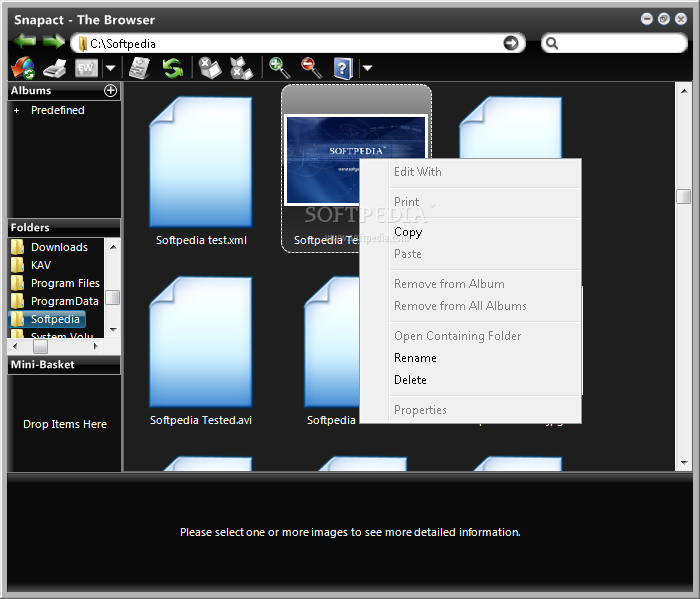
Task: Click the main pane scrollbar thumb
Action: (683, 196)
